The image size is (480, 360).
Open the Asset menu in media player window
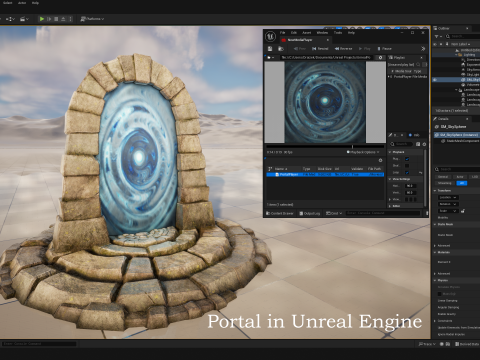[306, 33]
